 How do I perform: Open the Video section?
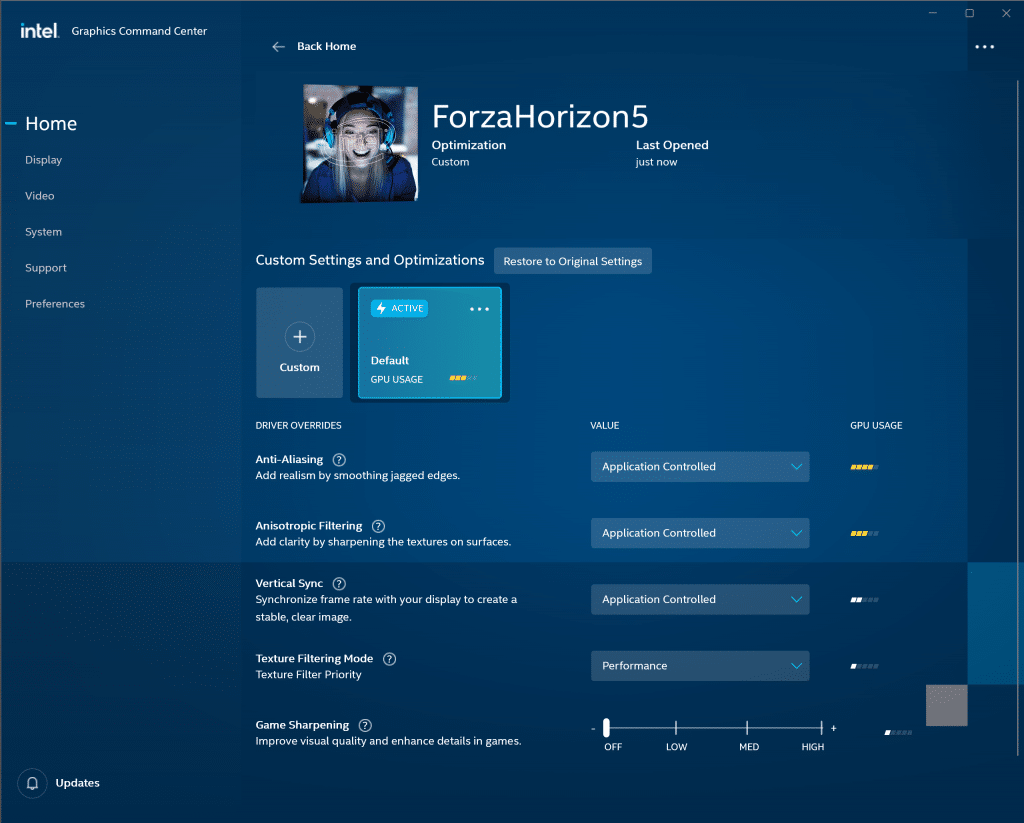[39, 196]
